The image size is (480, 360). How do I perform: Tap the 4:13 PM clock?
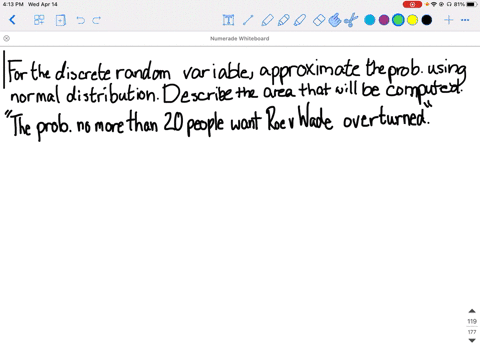tap(13, 4)
